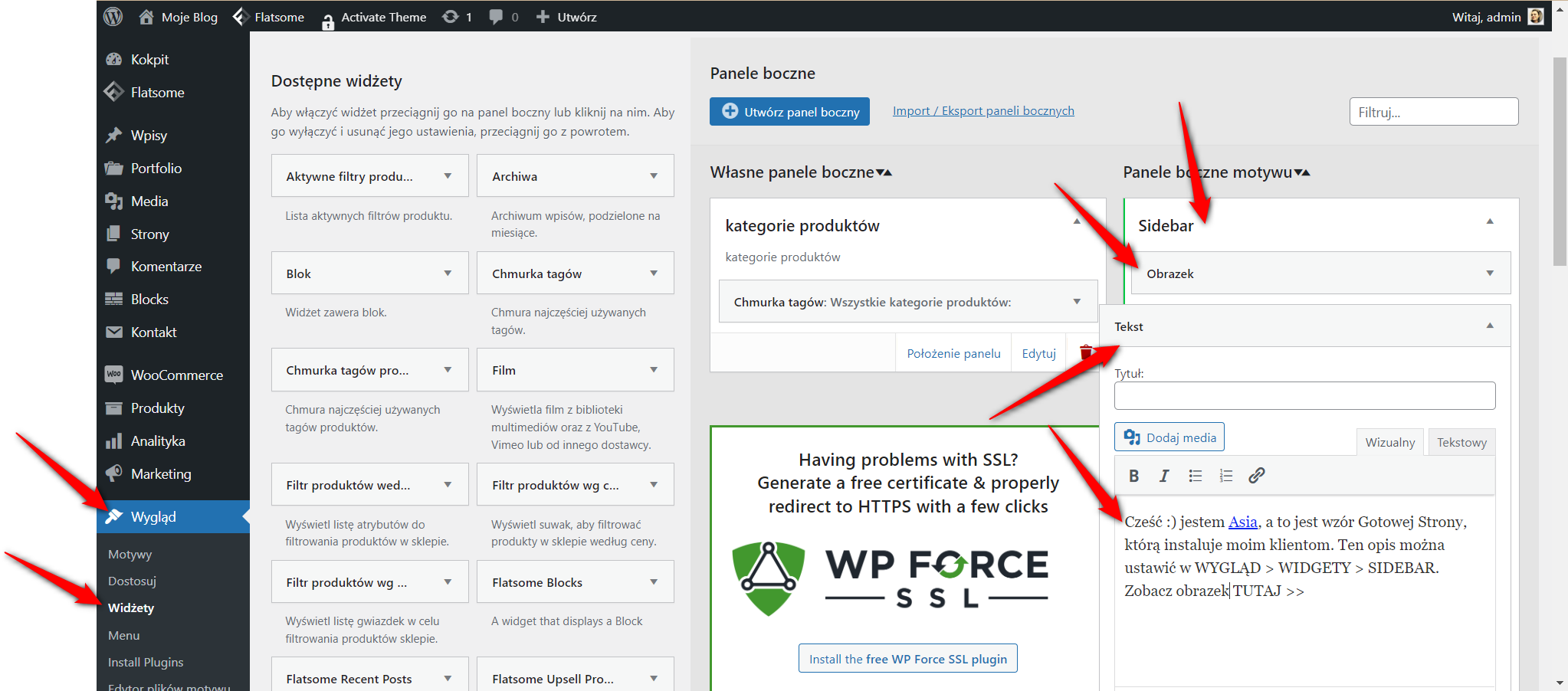Click the Dodaj media button
The image size is (1568, 691).
1169,437
